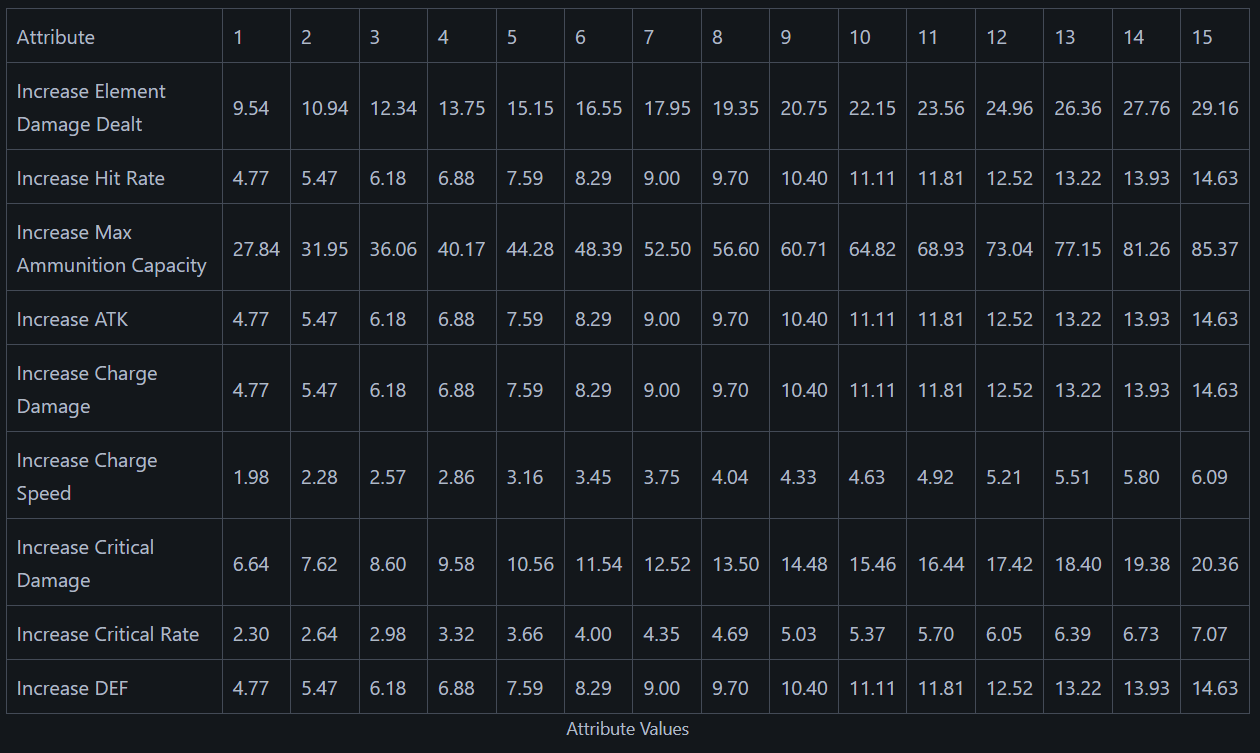This screenshot has height=753, width=1260.
Task: Click value 22.15 in Element Damage row
Action: click(872, 108)
